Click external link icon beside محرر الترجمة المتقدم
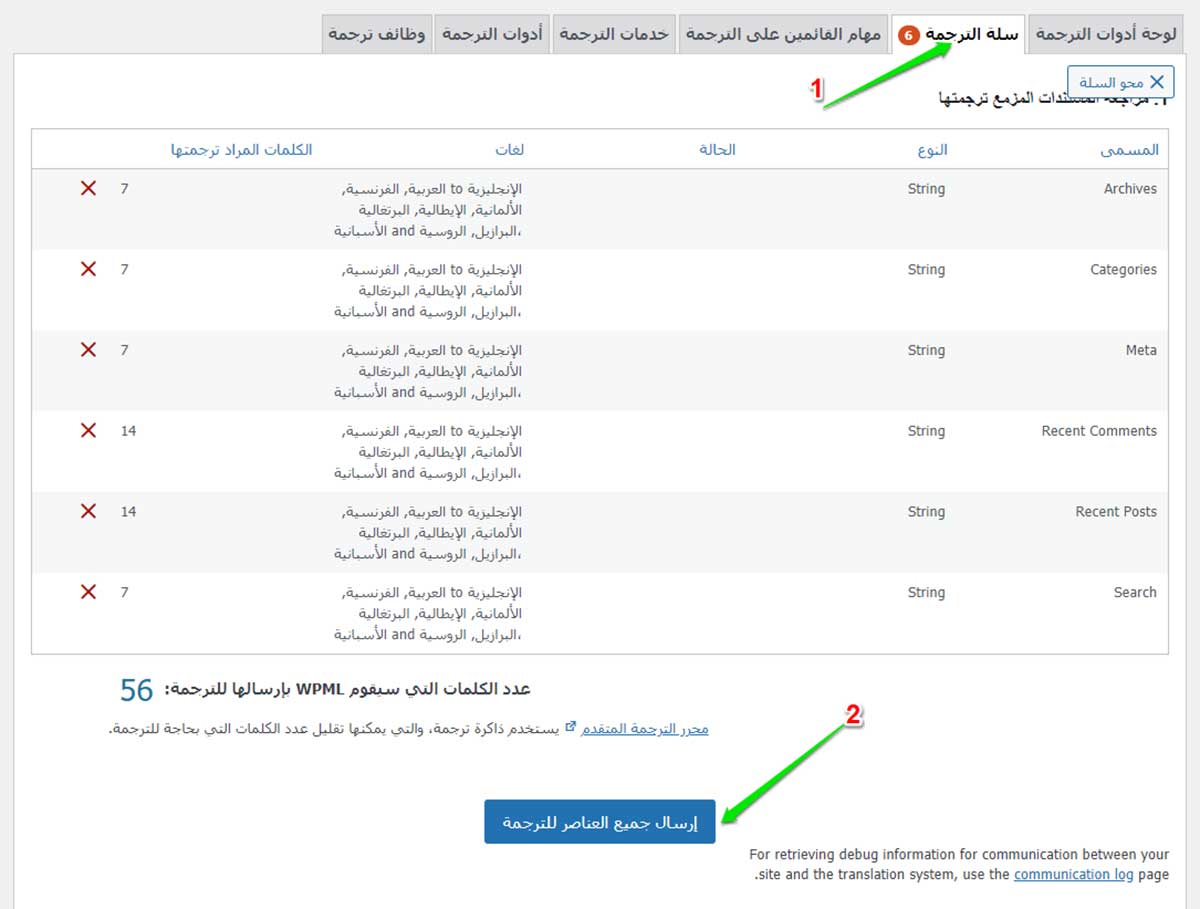The image size is (1200, 909). point(570,727)
